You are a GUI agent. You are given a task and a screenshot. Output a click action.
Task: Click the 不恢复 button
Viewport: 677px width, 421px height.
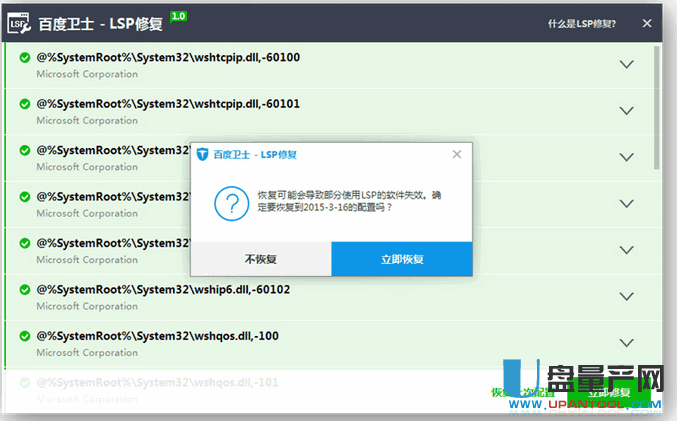coord(261,259)
